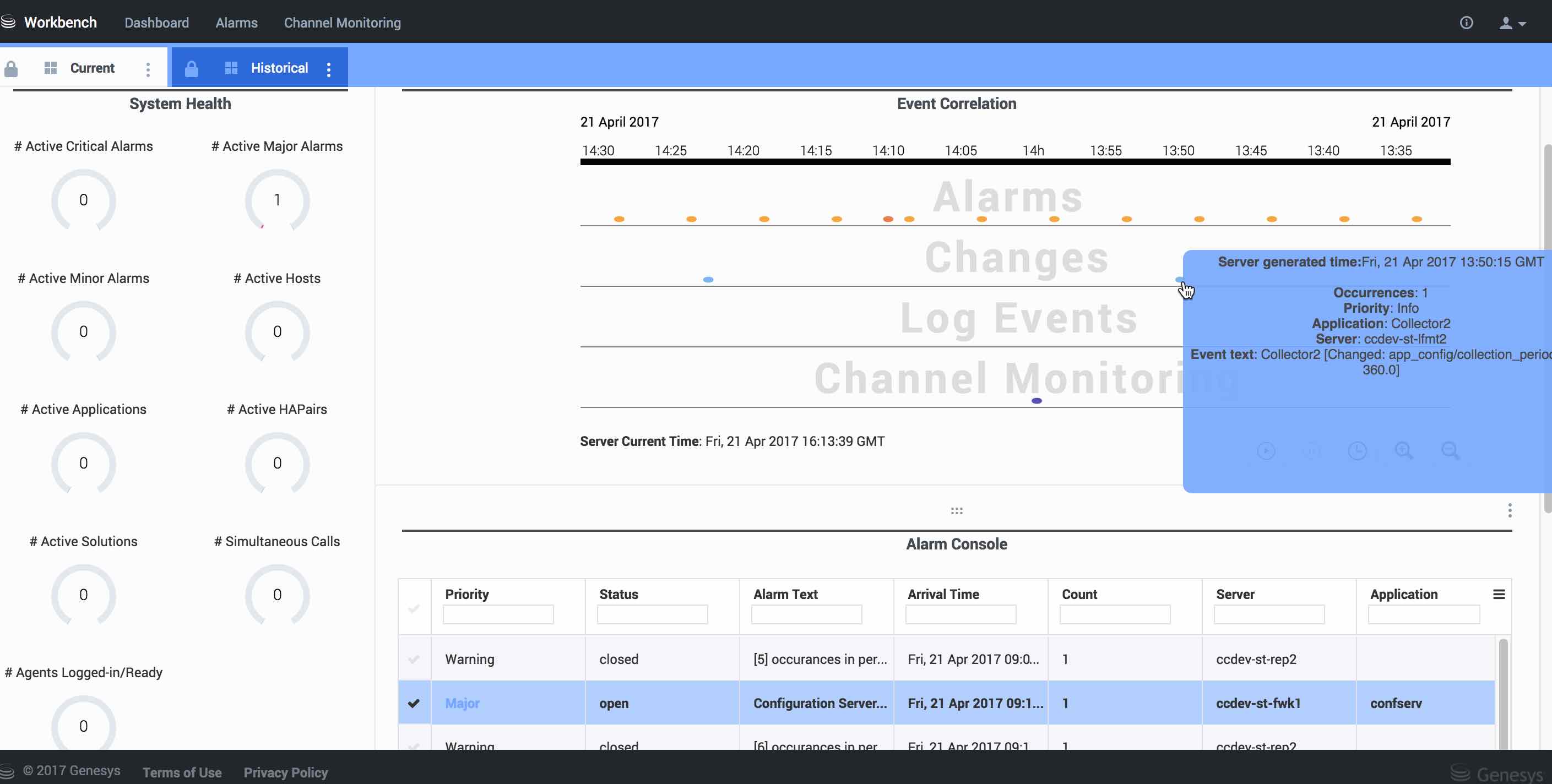This screenshot has width=1552, height=784.
Task: Open the Alarms menu item
Action: [x=236, y=23]
